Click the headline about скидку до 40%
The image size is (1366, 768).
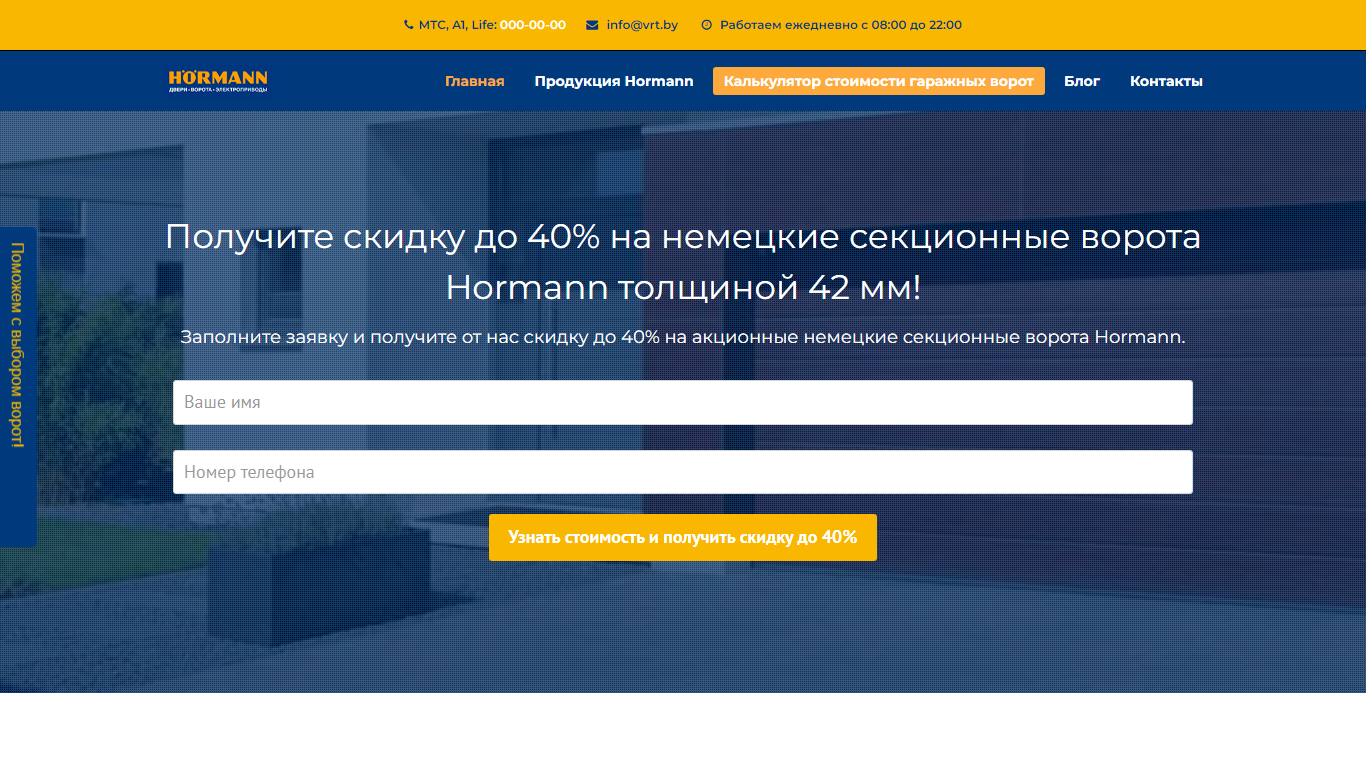point(683,262)
